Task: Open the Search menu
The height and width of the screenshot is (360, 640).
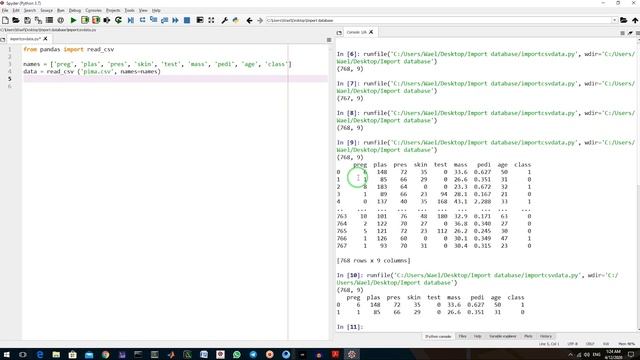Action: (x=30, y=10)
